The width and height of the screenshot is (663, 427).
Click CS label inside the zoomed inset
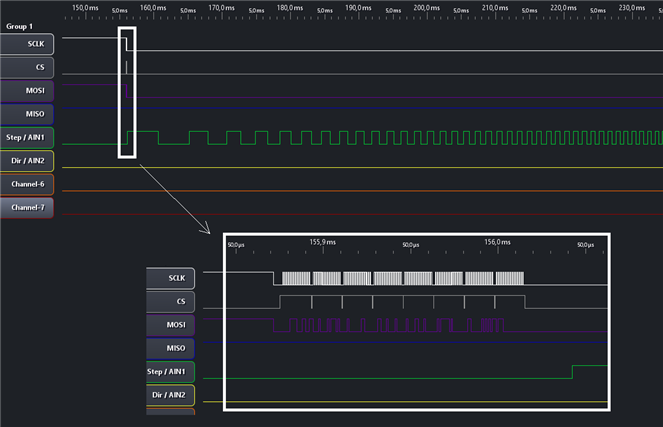pyautogui.click(x=174, y=302)
